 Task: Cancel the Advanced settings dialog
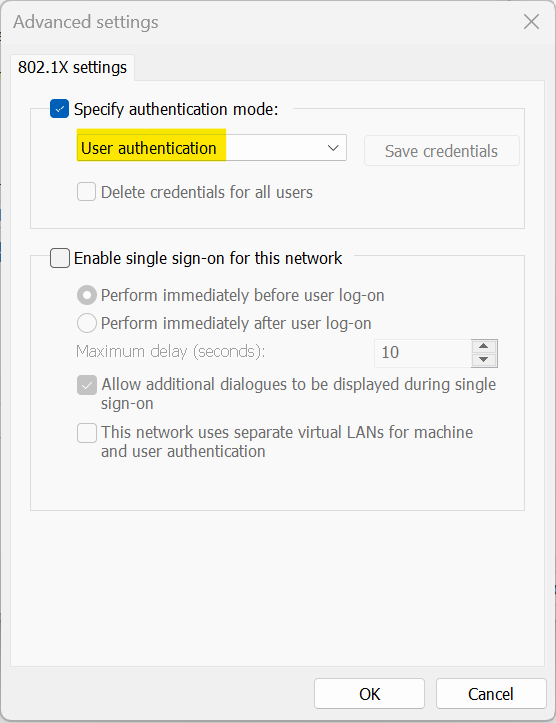coord(491,693)
